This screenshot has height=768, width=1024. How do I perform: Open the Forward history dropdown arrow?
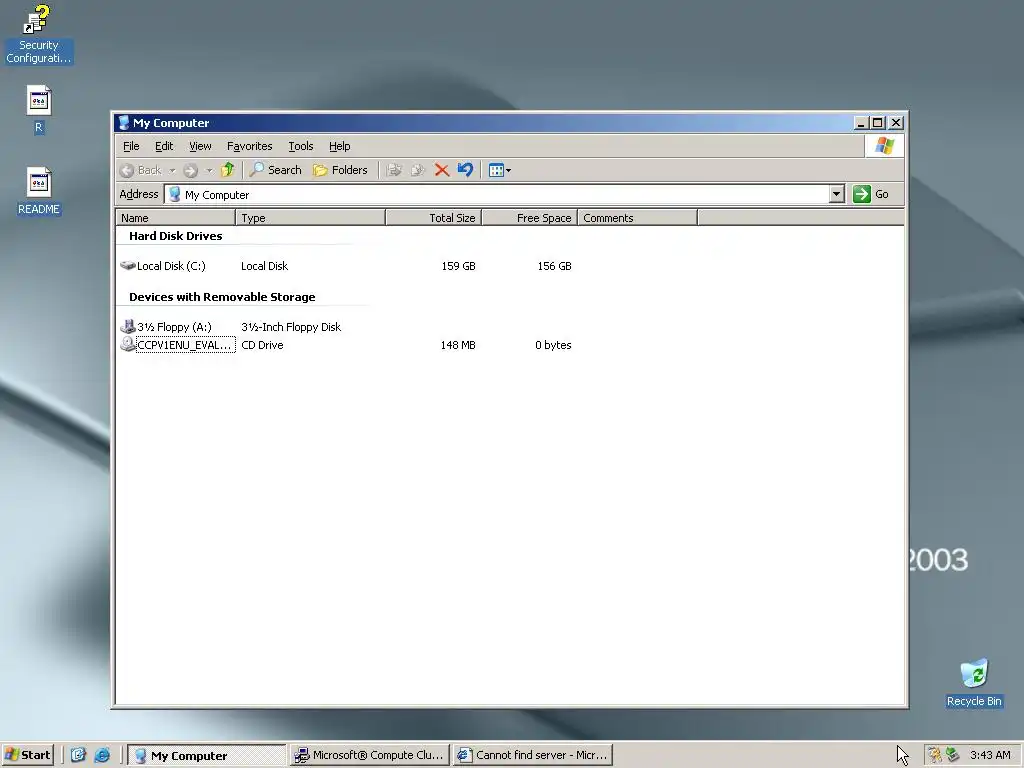click(x=209, y=170)
